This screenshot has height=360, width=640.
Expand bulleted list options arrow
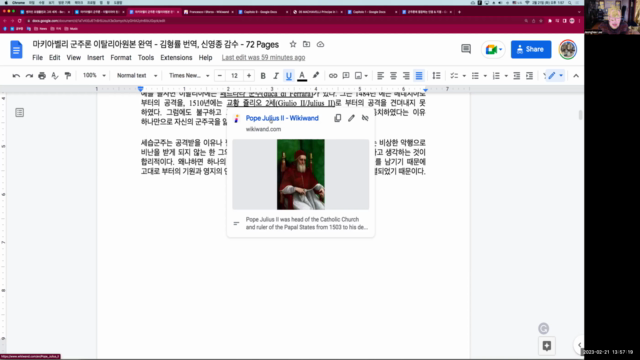pos(485,76)
